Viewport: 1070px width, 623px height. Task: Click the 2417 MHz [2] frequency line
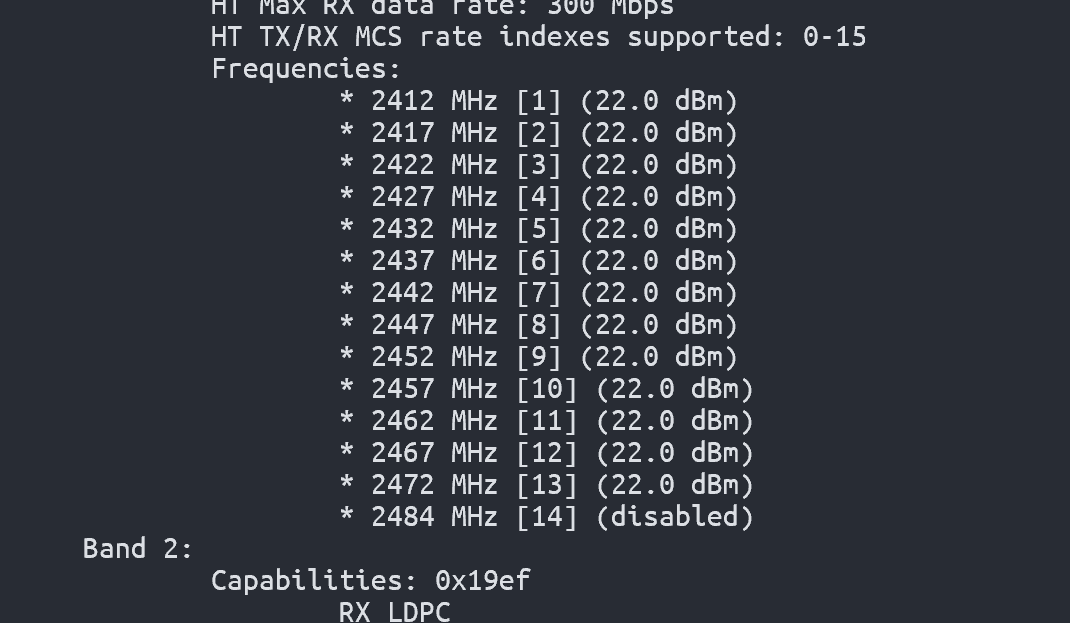pyautogui.click(x=538, y=133)
